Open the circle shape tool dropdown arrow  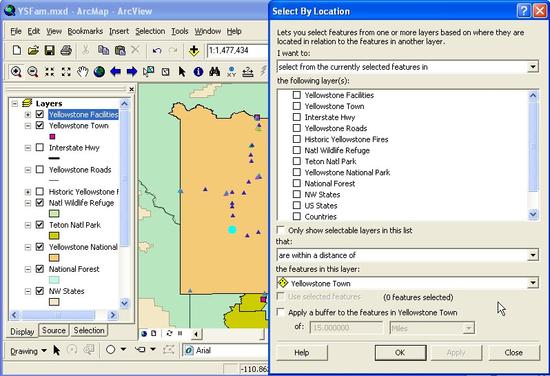click(123, 349)
